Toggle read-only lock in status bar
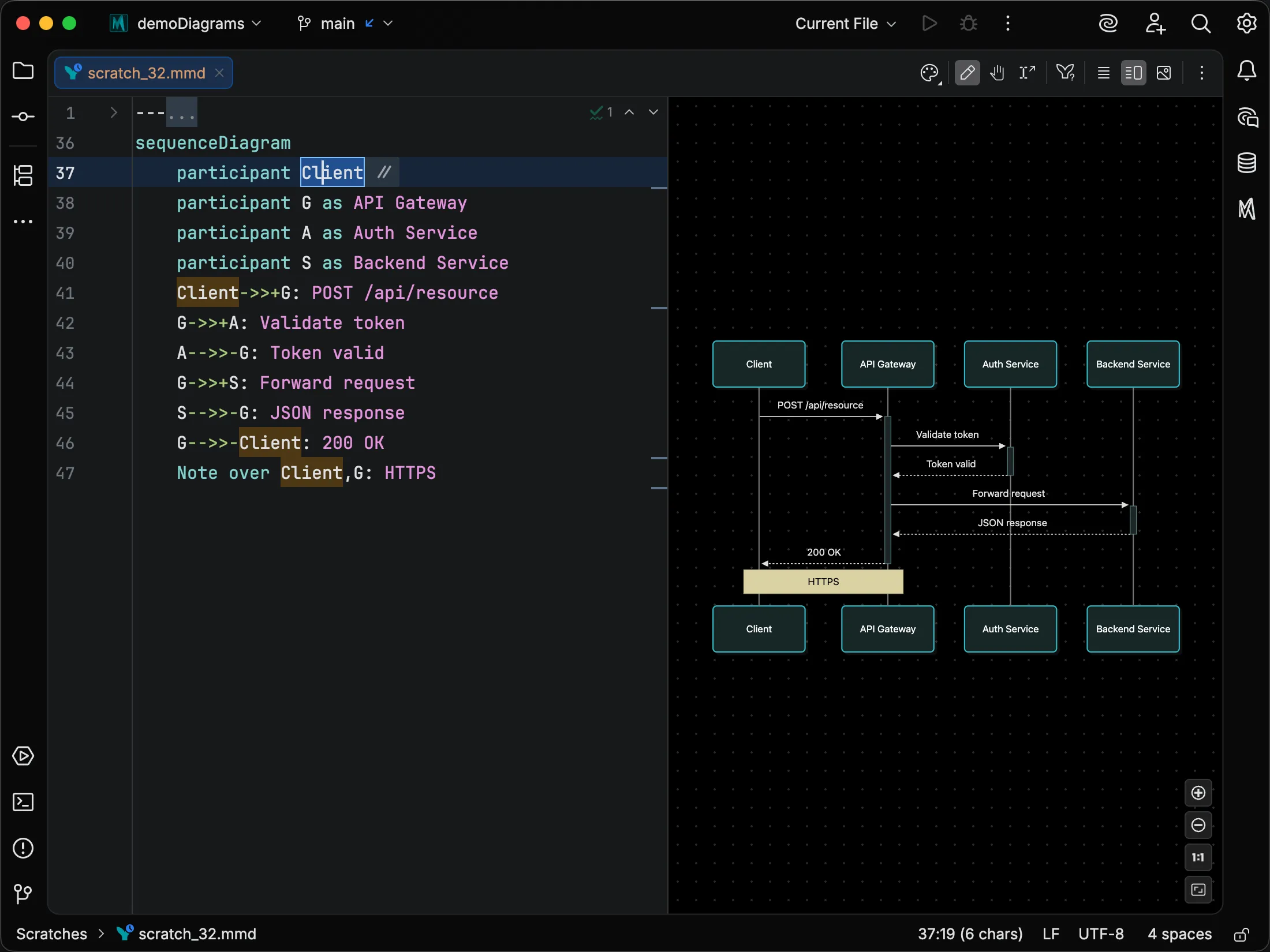 (1242, 935)
